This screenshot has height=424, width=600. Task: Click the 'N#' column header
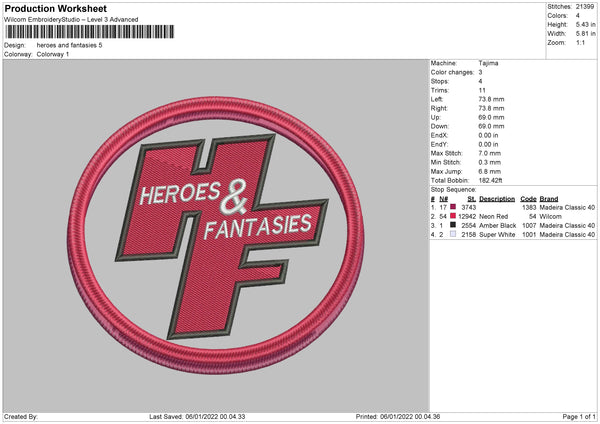pyautogui.click(x=443, y=199)
